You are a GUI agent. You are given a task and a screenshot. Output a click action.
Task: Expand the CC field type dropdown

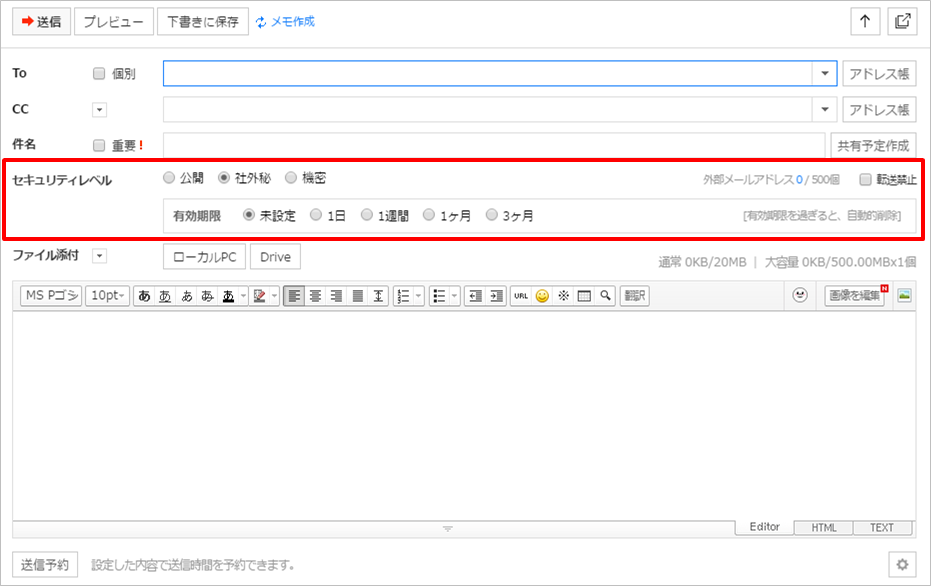[x=99, y=110]
